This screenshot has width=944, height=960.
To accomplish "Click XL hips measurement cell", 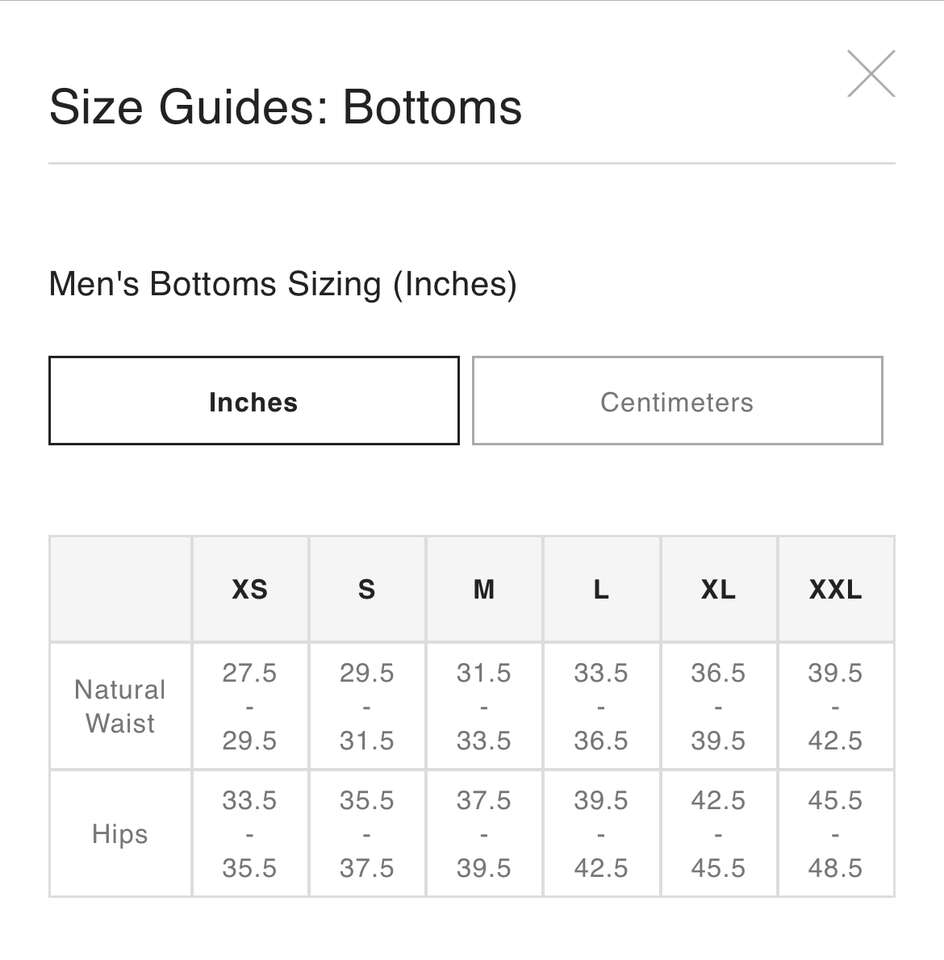I will 718,834.
